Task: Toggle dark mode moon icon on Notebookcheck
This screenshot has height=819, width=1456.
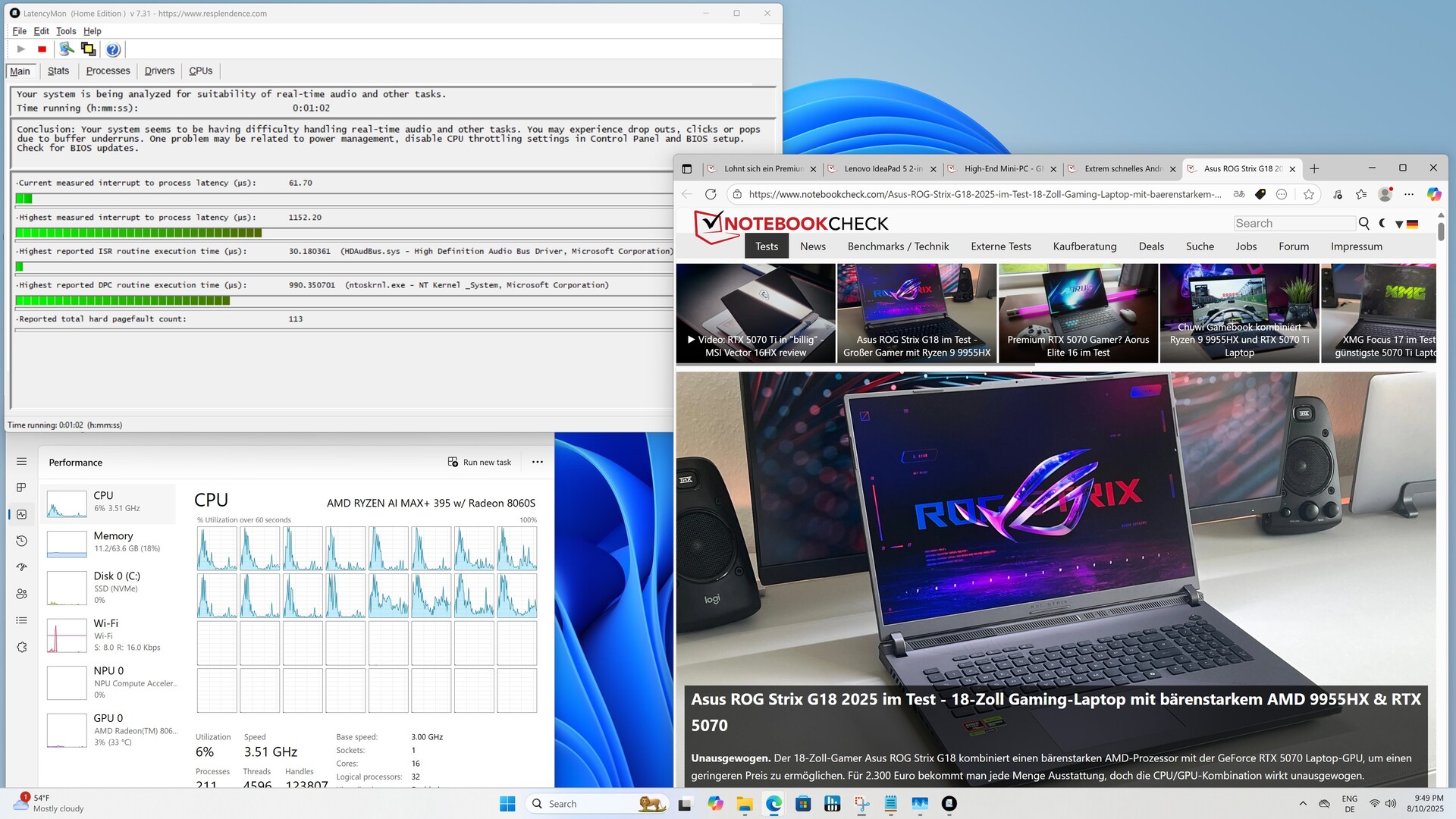Action: tap(1382, 223)
